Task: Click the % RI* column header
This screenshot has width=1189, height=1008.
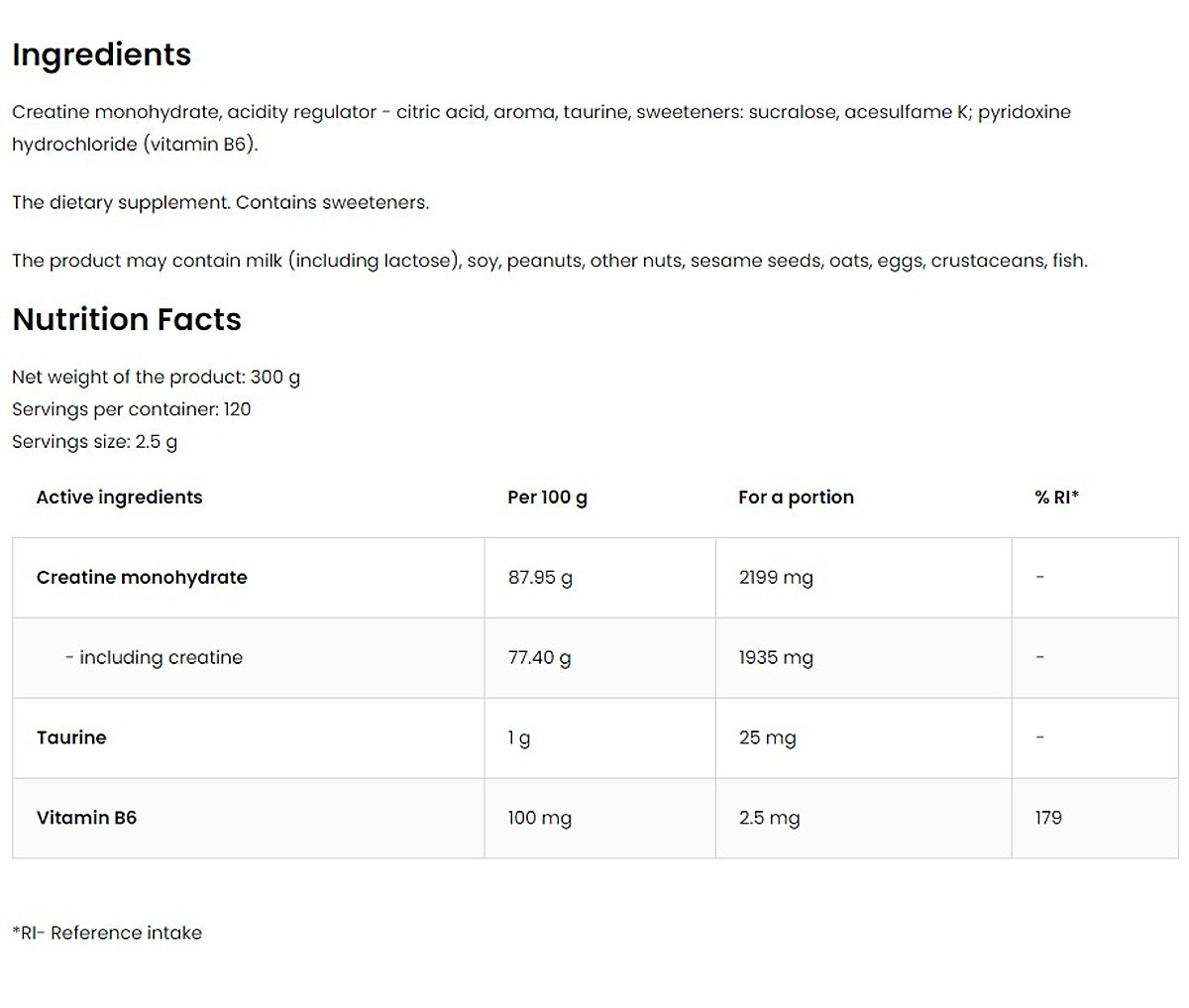Action: click(x=1057, y=498)
